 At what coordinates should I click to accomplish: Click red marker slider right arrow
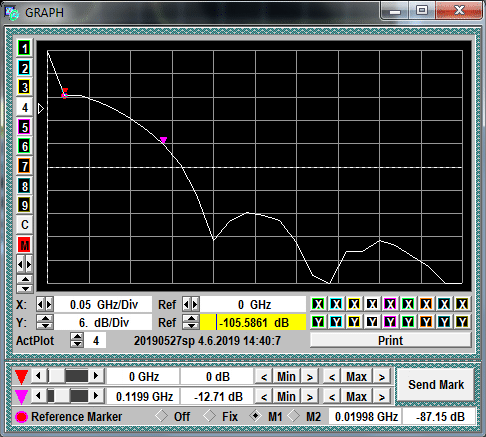96,376
